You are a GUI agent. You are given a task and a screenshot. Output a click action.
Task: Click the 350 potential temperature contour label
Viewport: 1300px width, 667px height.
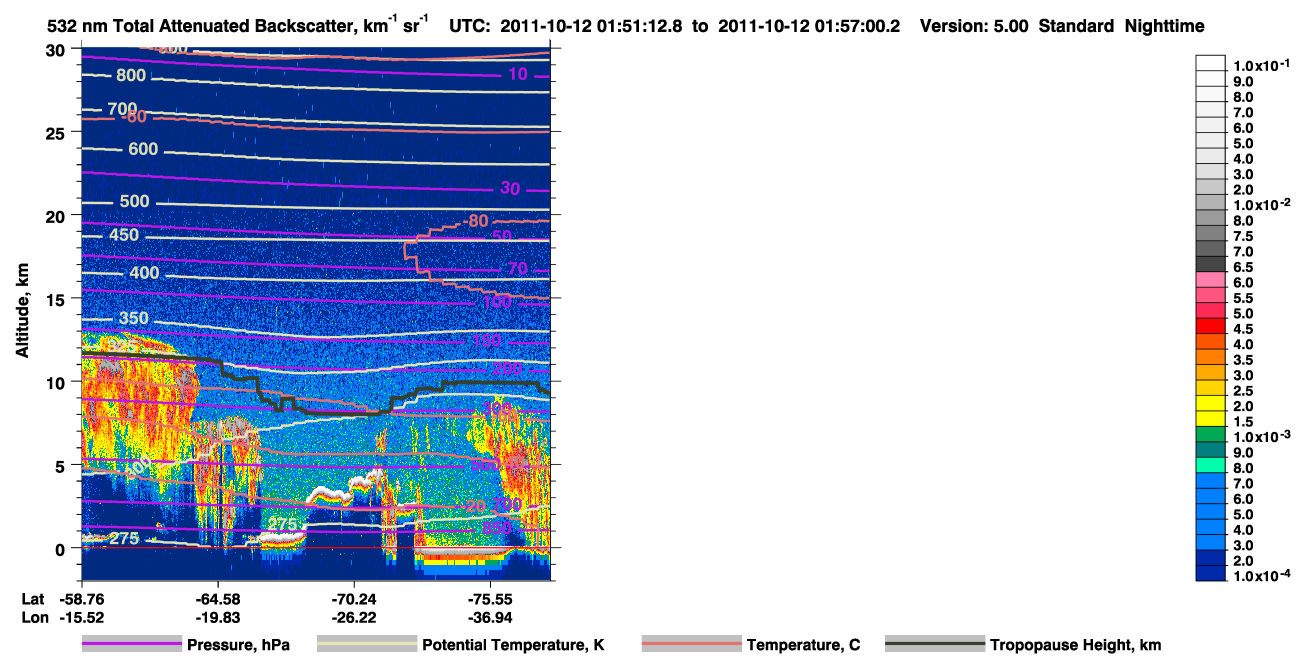click(134, 318)
